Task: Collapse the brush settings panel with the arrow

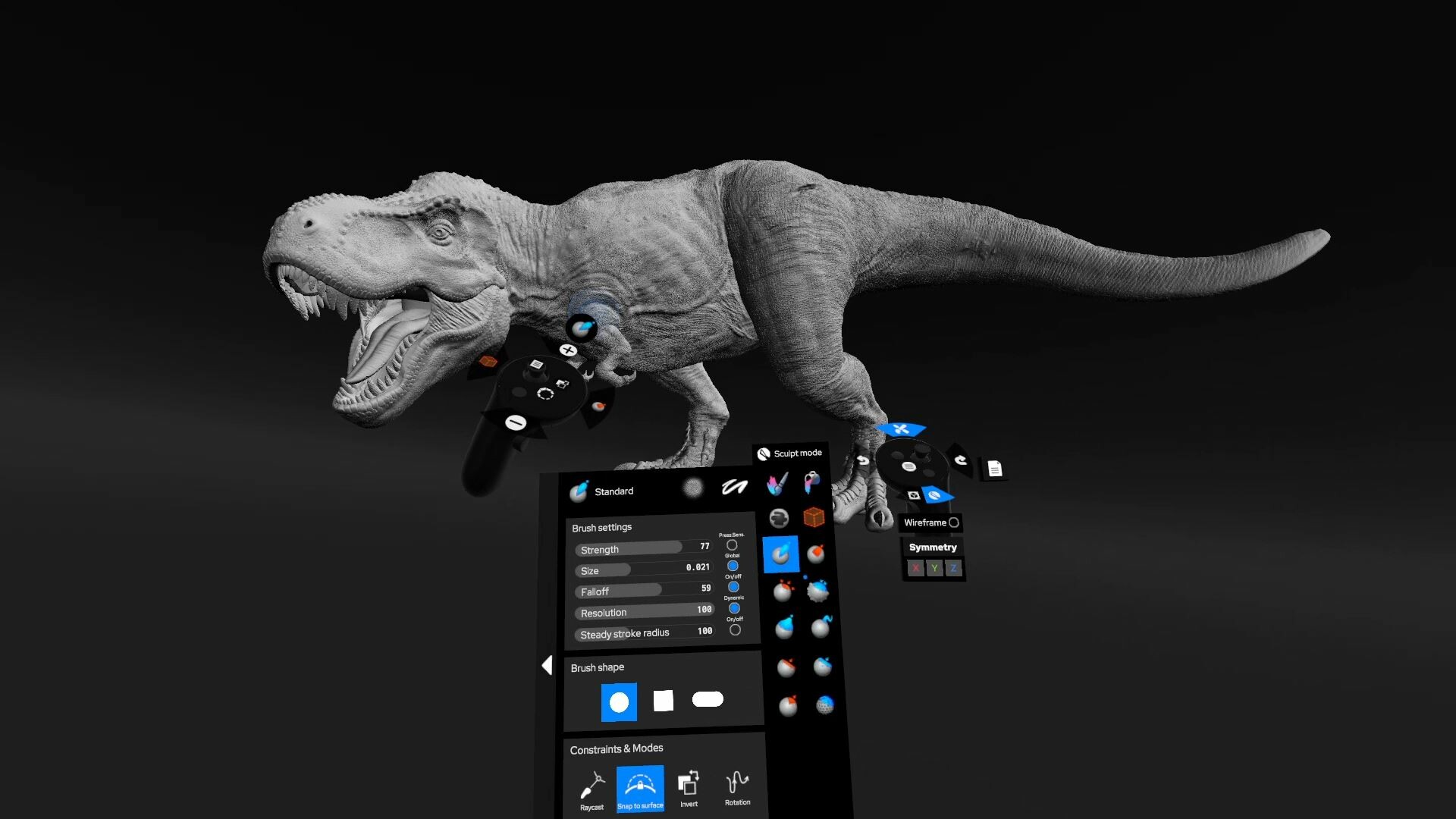Action: (548, 666)
